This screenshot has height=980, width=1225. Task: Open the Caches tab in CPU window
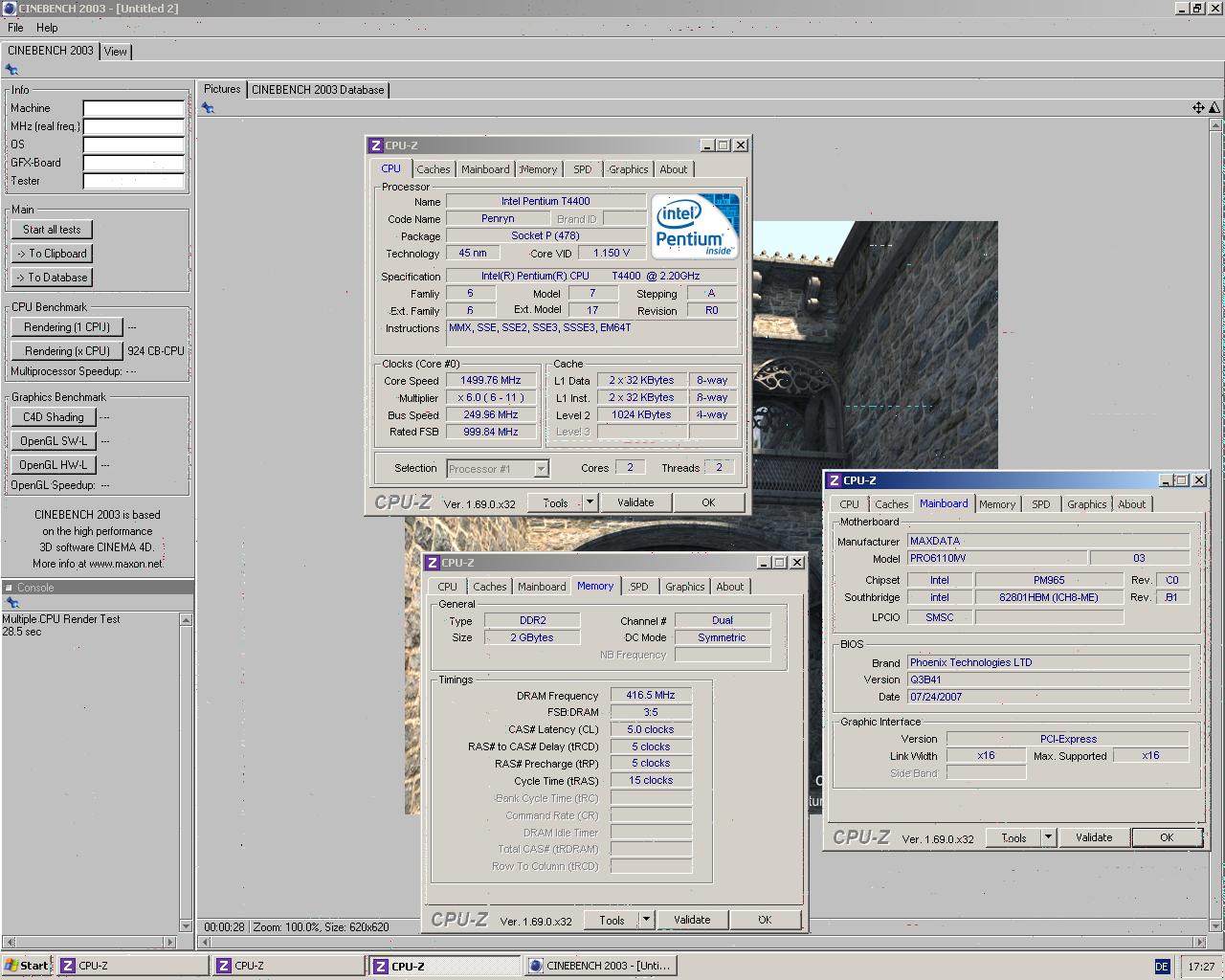click(x=434, y=169)
